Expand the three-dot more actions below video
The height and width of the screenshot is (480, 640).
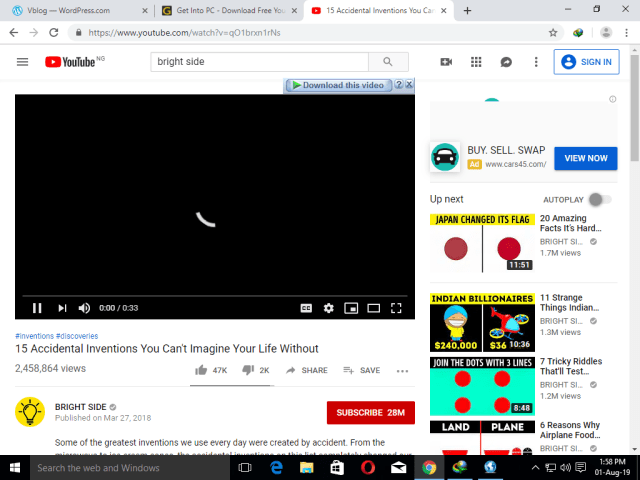403,370
